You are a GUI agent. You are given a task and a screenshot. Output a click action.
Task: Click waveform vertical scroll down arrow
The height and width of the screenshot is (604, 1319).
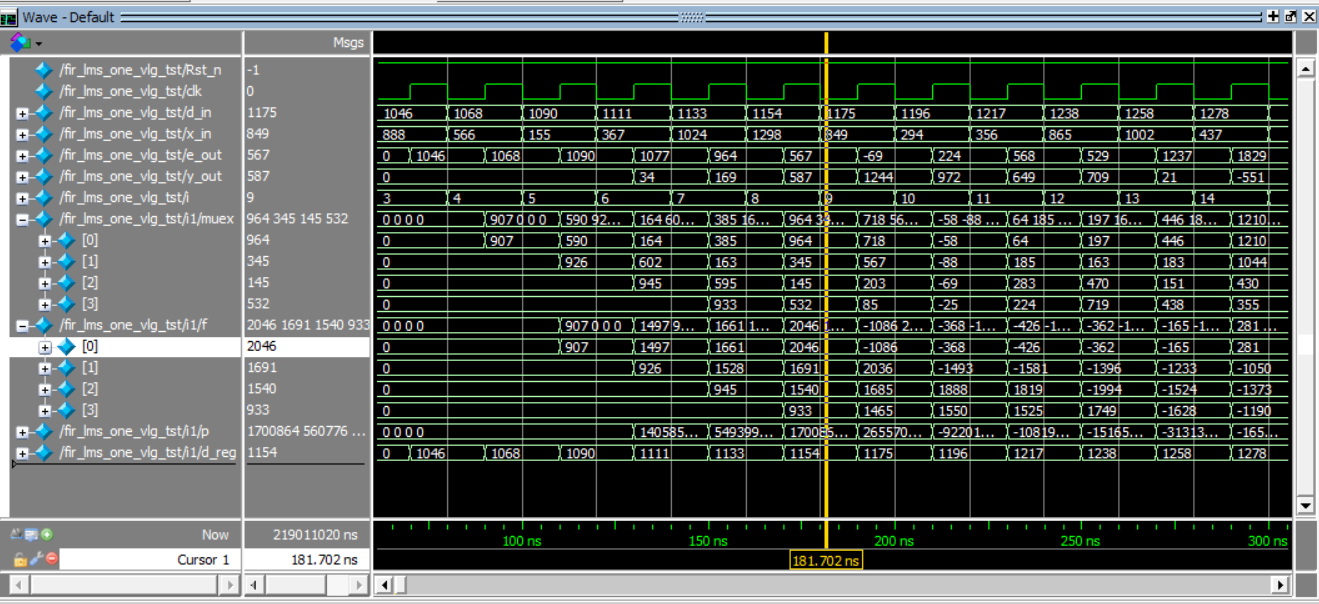1305,505
